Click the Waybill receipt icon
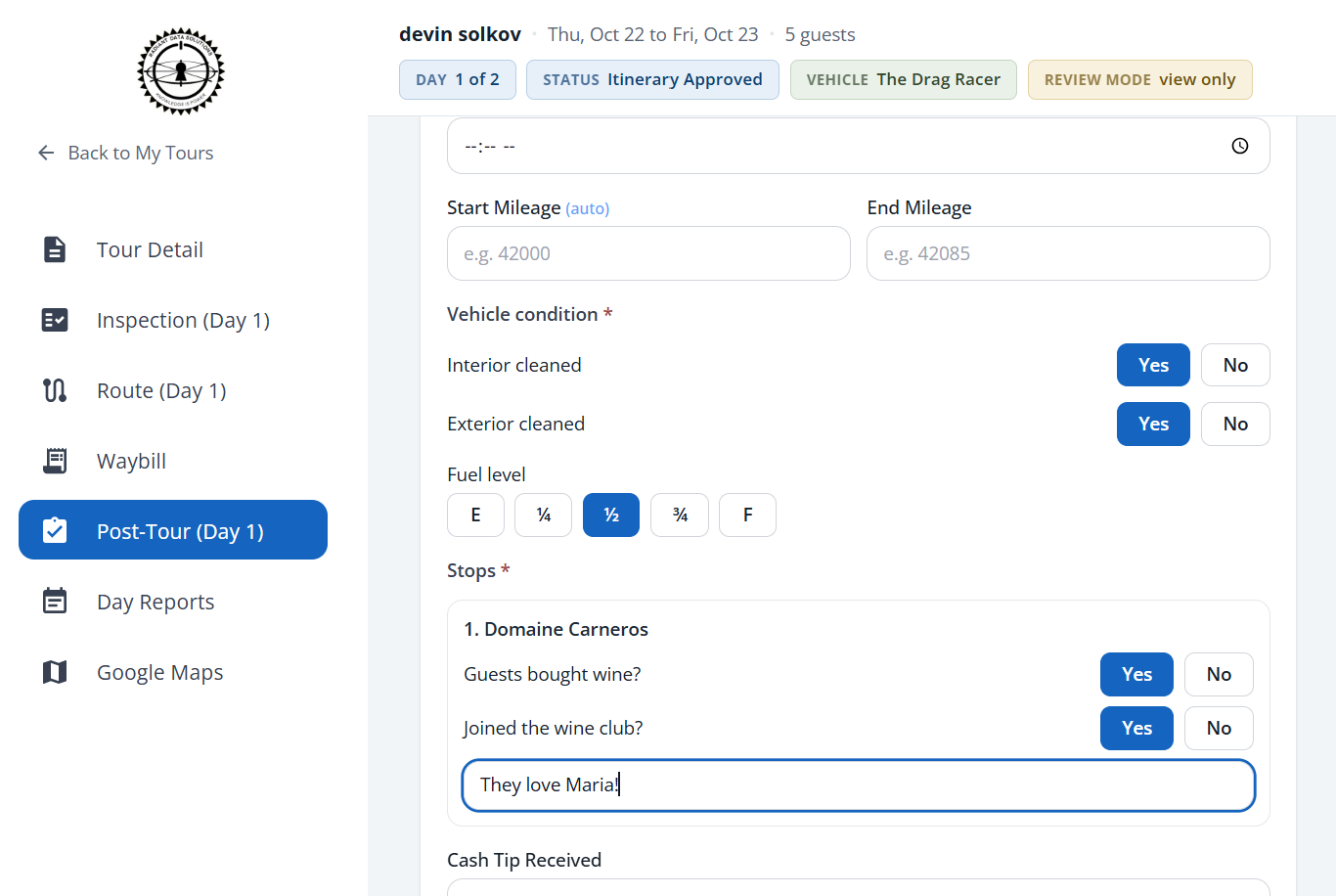Viewport: 1336px width, 896px height. (x=55, y=461)
